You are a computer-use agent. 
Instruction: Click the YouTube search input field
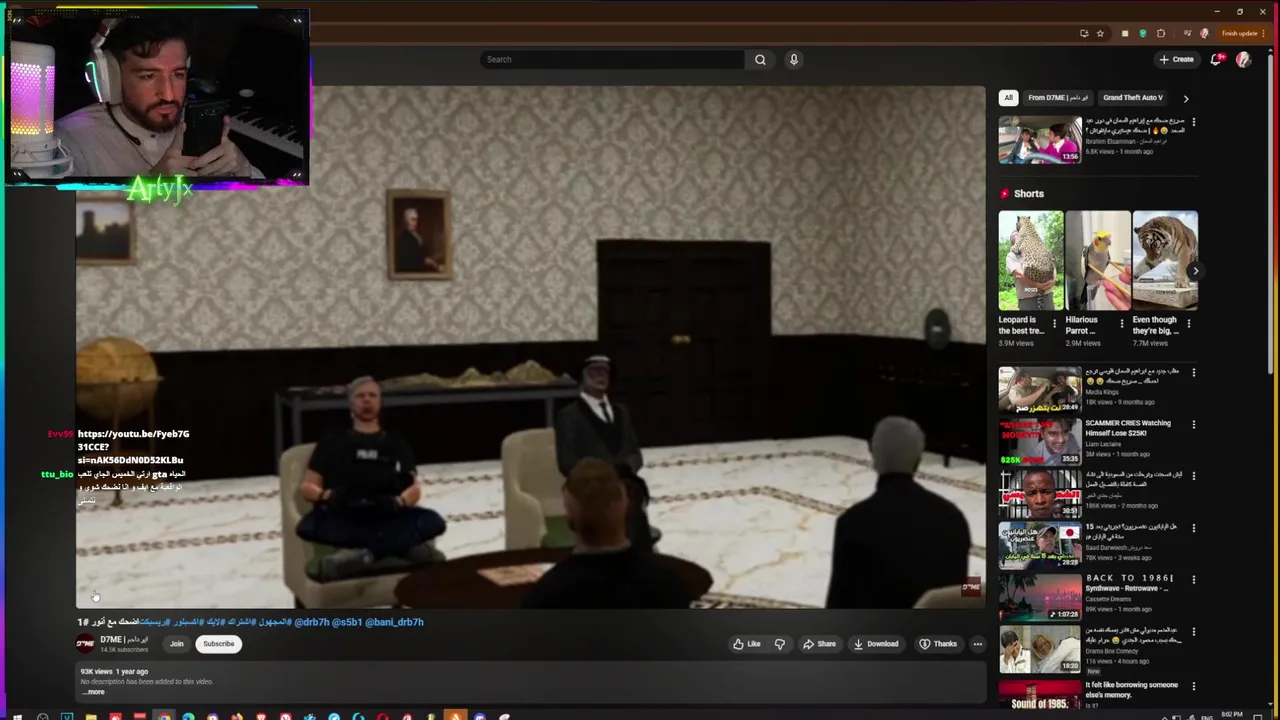click(x=612, y=59)
